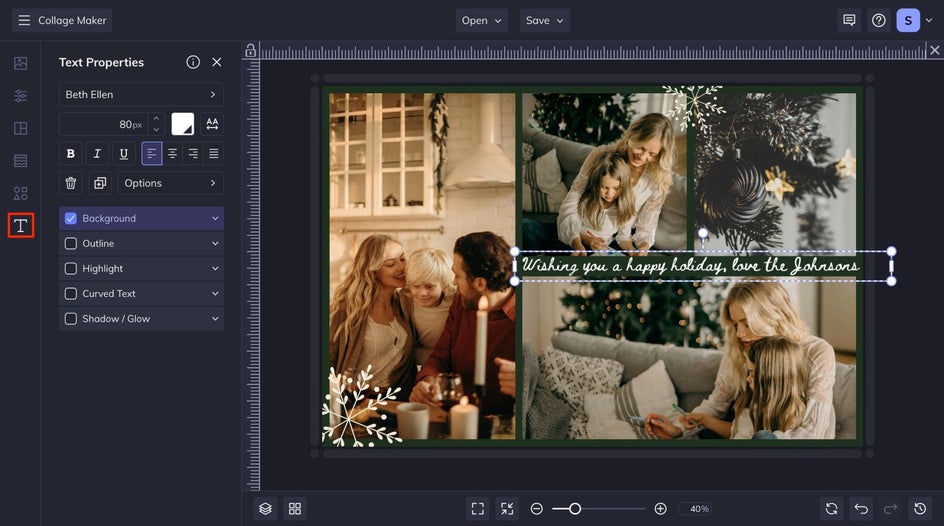Duplicate the selected text layer
The width and height of the screenshot is (944, 526).
pos(99,183)
